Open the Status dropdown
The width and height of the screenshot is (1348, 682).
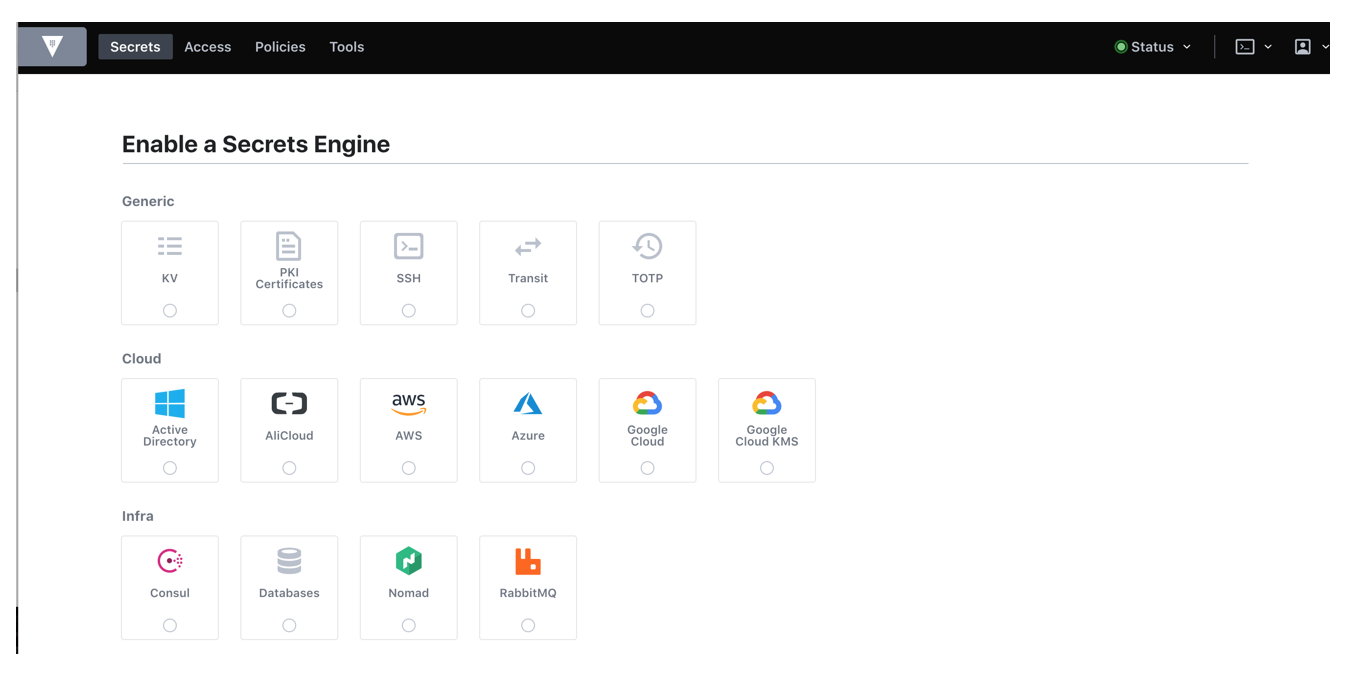pos(1152,46)
